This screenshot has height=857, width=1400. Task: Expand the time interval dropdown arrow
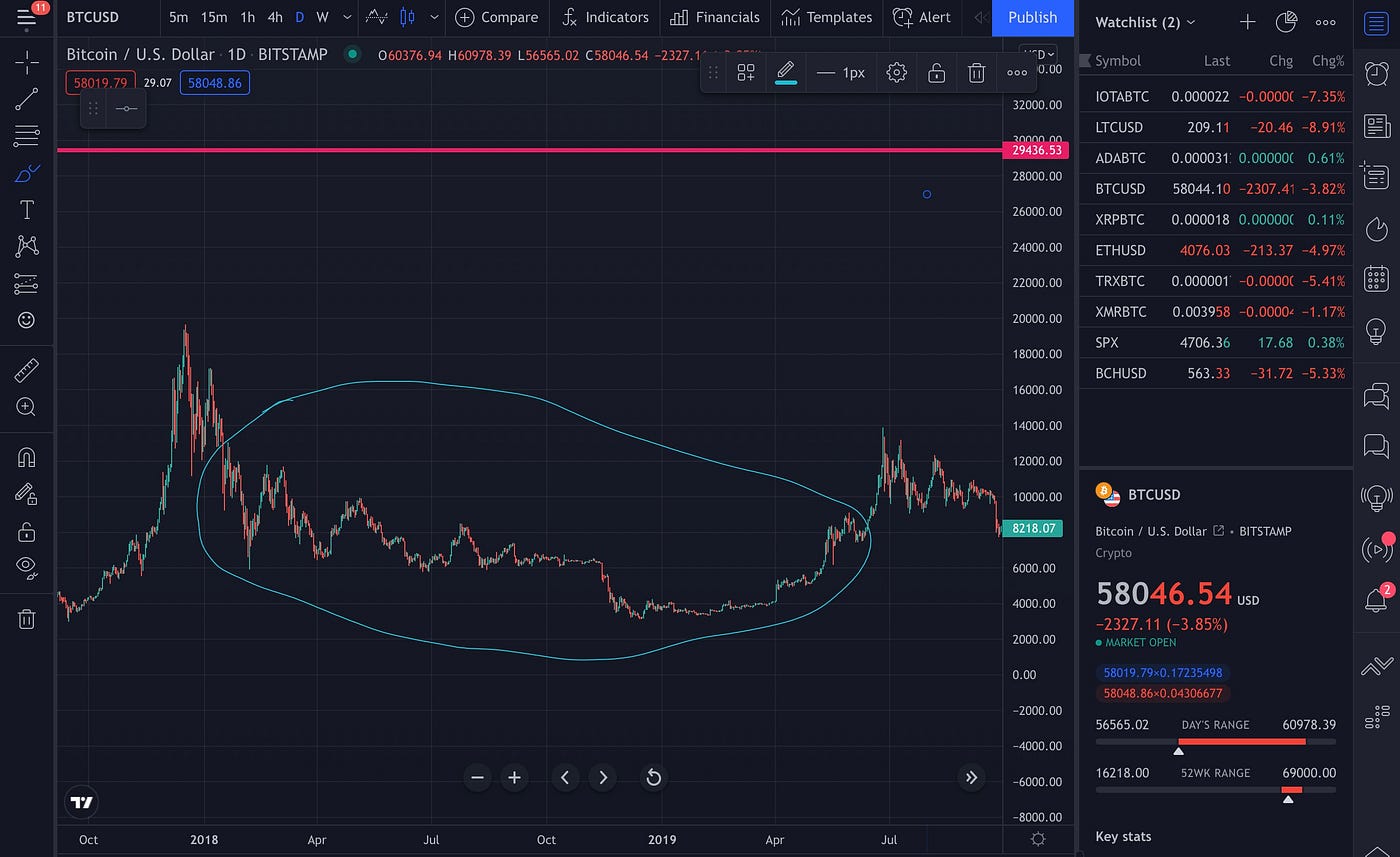tap(347, 17)
